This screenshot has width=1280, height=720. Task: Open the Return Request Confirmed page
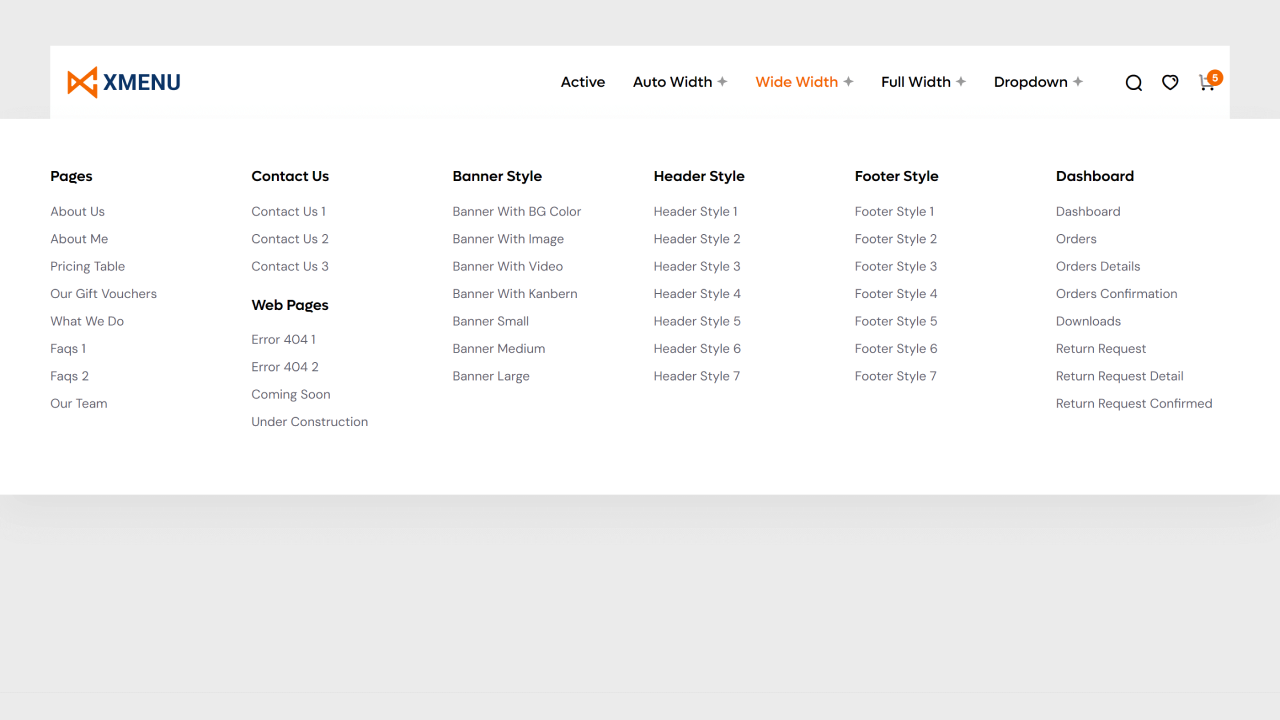(x=1134, y=403)
